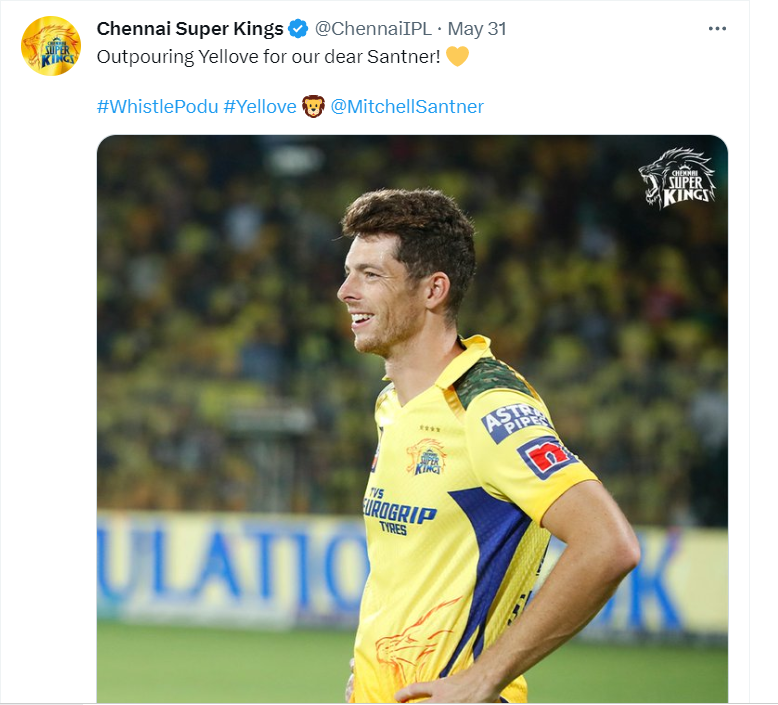
Task: Click the Astral Pipes sleeve logo
Action: click(x=516, y=422)
